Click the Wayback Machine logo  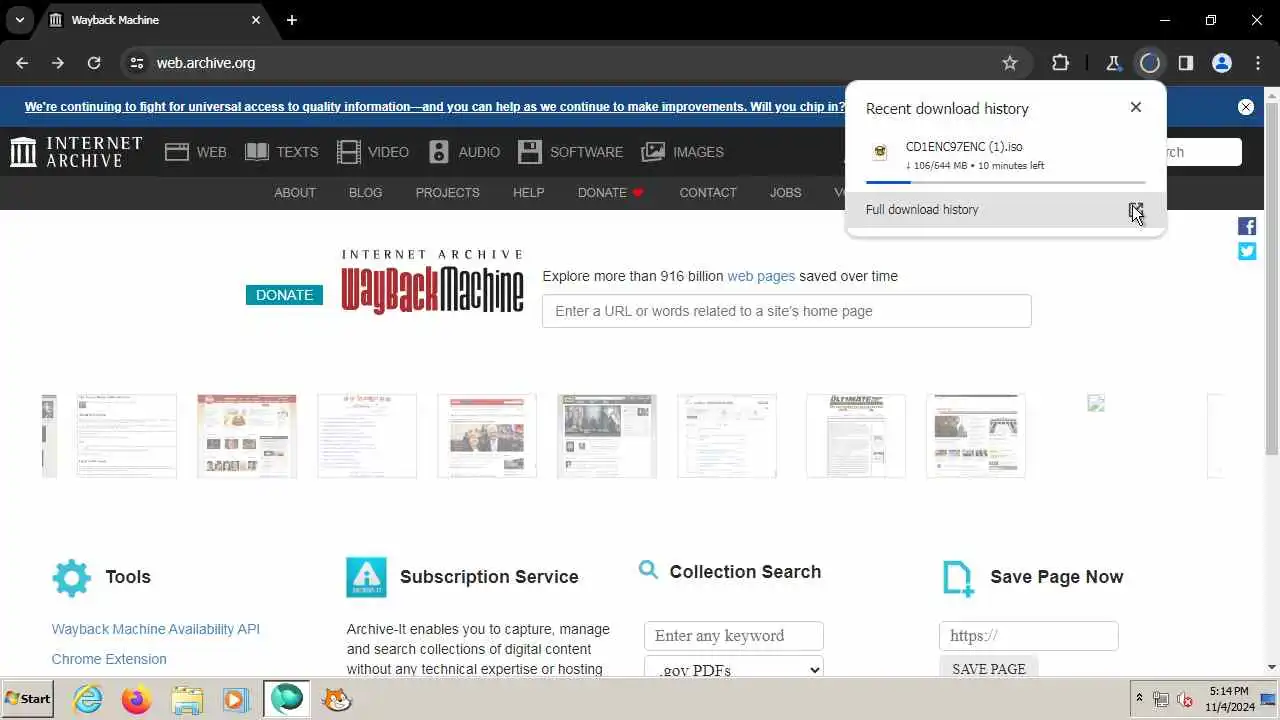pyautogui.click(x=433, y=283)
